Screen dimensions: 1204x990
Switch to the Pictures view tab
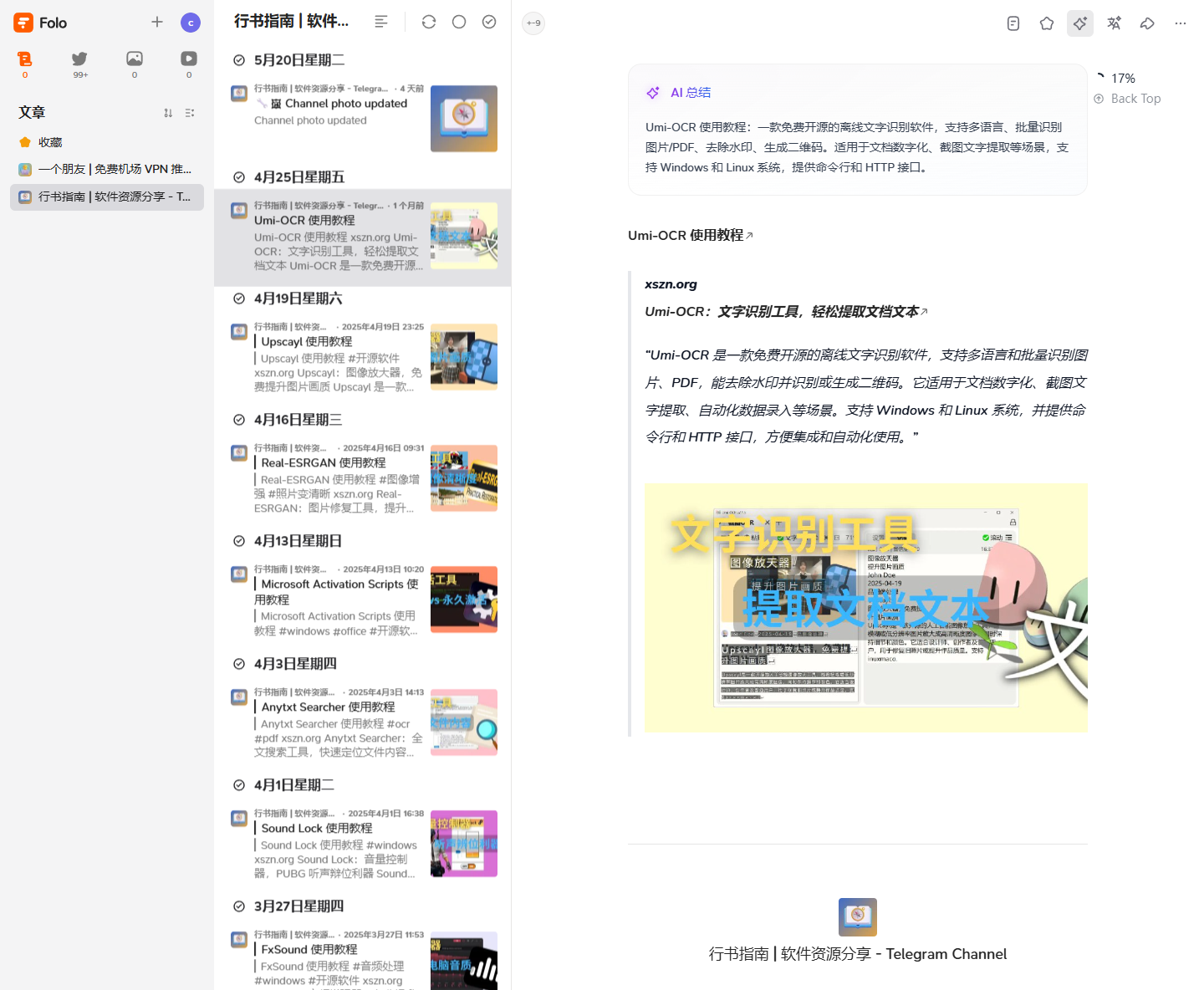pyautogui.click(x=135, y=64)
